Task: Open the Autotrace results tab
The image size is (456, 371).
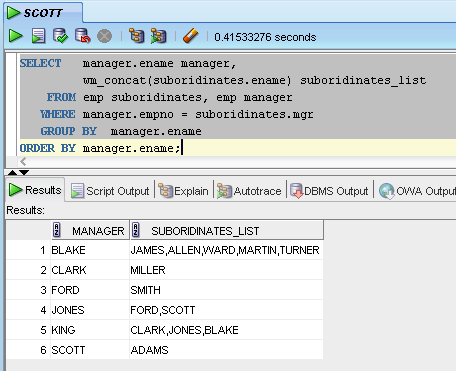Action: tap(249, 191)
